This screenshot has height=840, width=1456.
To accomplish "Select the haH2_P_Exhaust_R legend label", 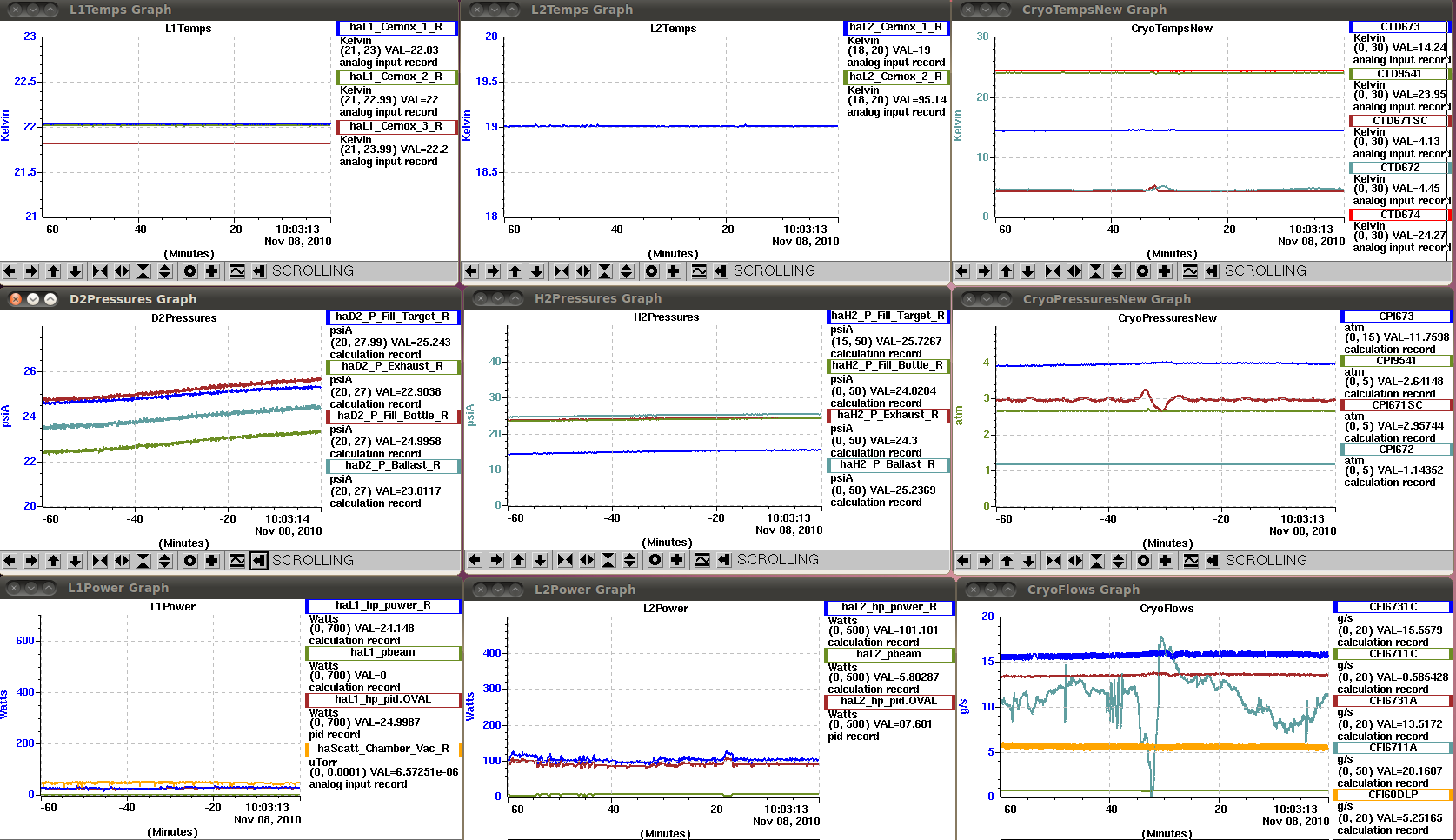I will pos(888,416).
